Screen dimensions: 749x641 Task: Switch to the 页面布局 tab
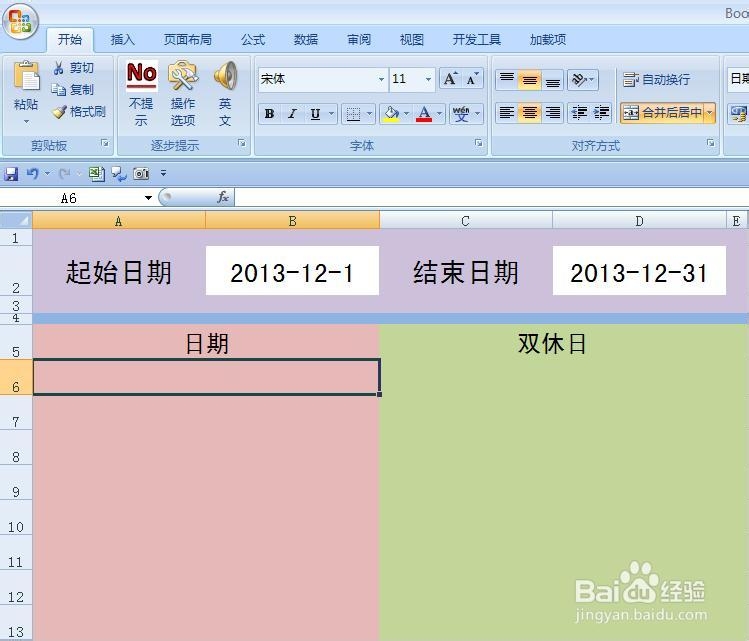click(x=188, y=40)
